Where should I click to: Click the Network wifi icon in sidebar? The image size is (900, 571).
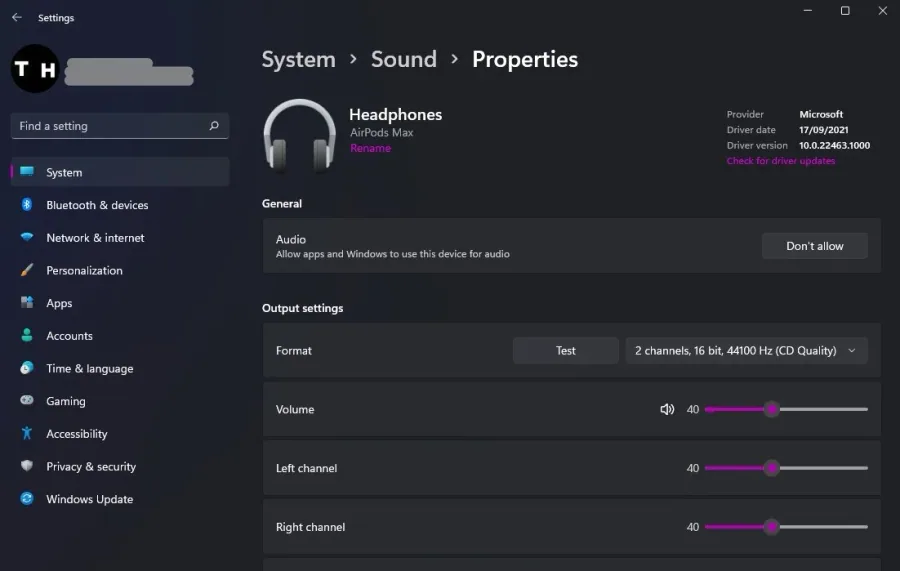(27, 237)
